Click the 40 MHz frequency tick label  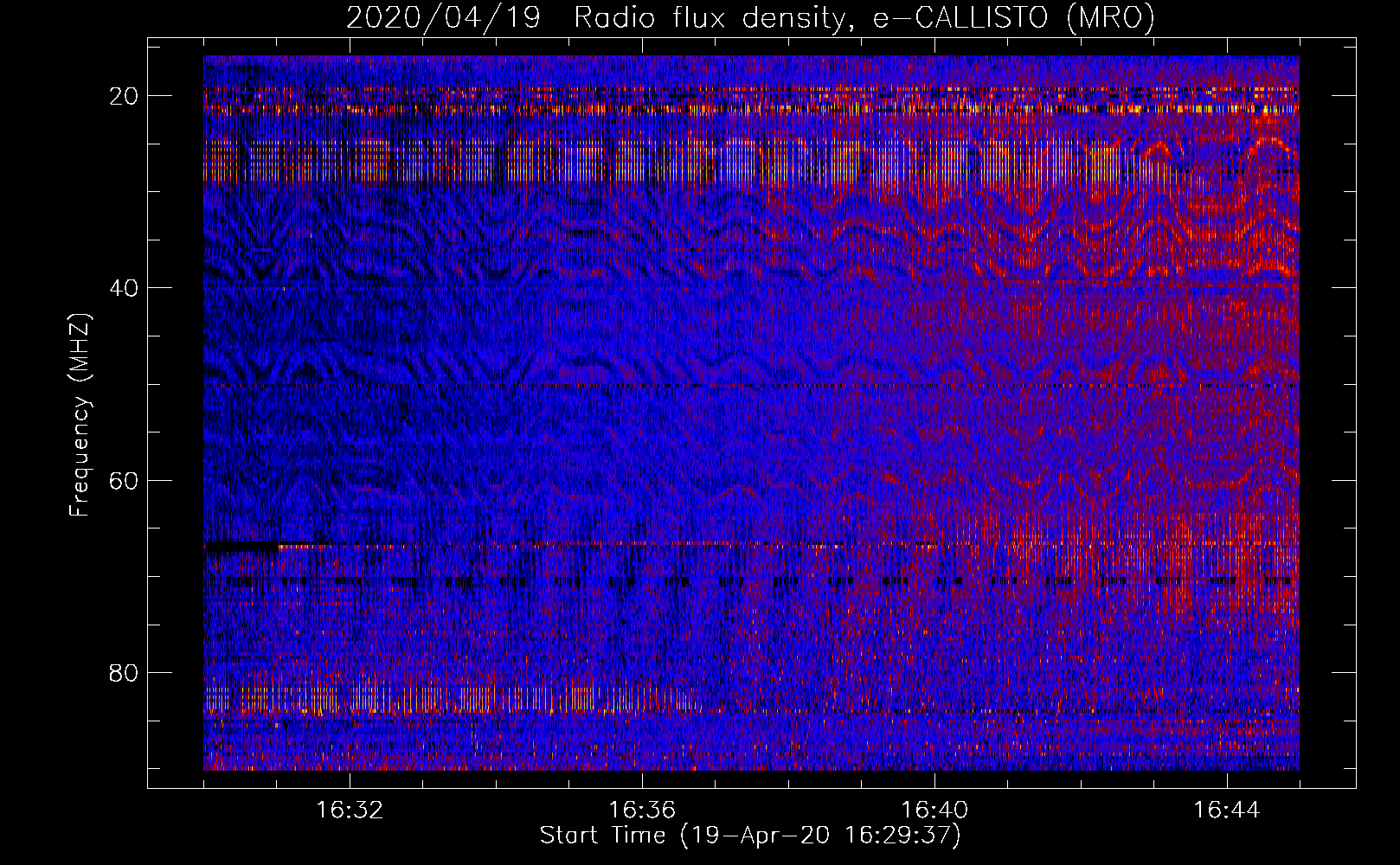[125, 288]
